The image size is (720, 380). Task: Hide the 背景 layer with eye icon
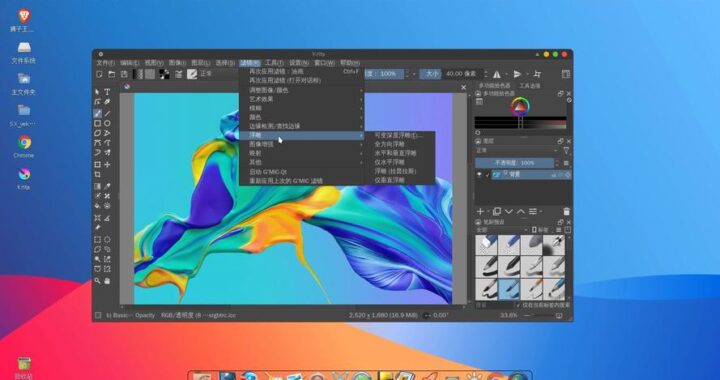pyautogui.click(x=479, y=175)
